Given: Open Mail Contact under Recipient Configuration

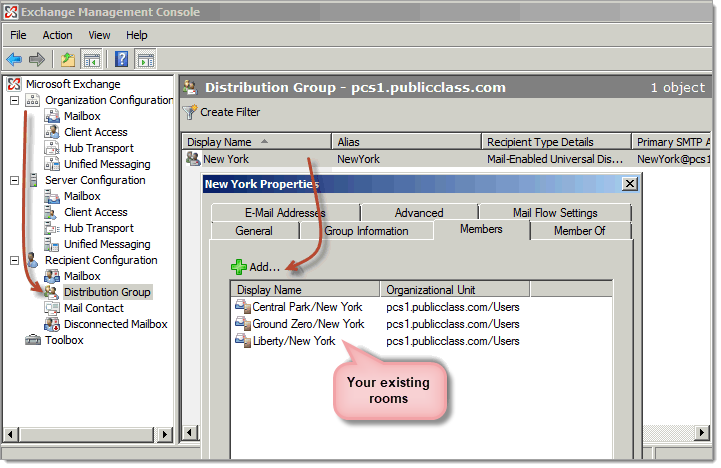Looking at the screenshot, I should click(x=94, y=308).
